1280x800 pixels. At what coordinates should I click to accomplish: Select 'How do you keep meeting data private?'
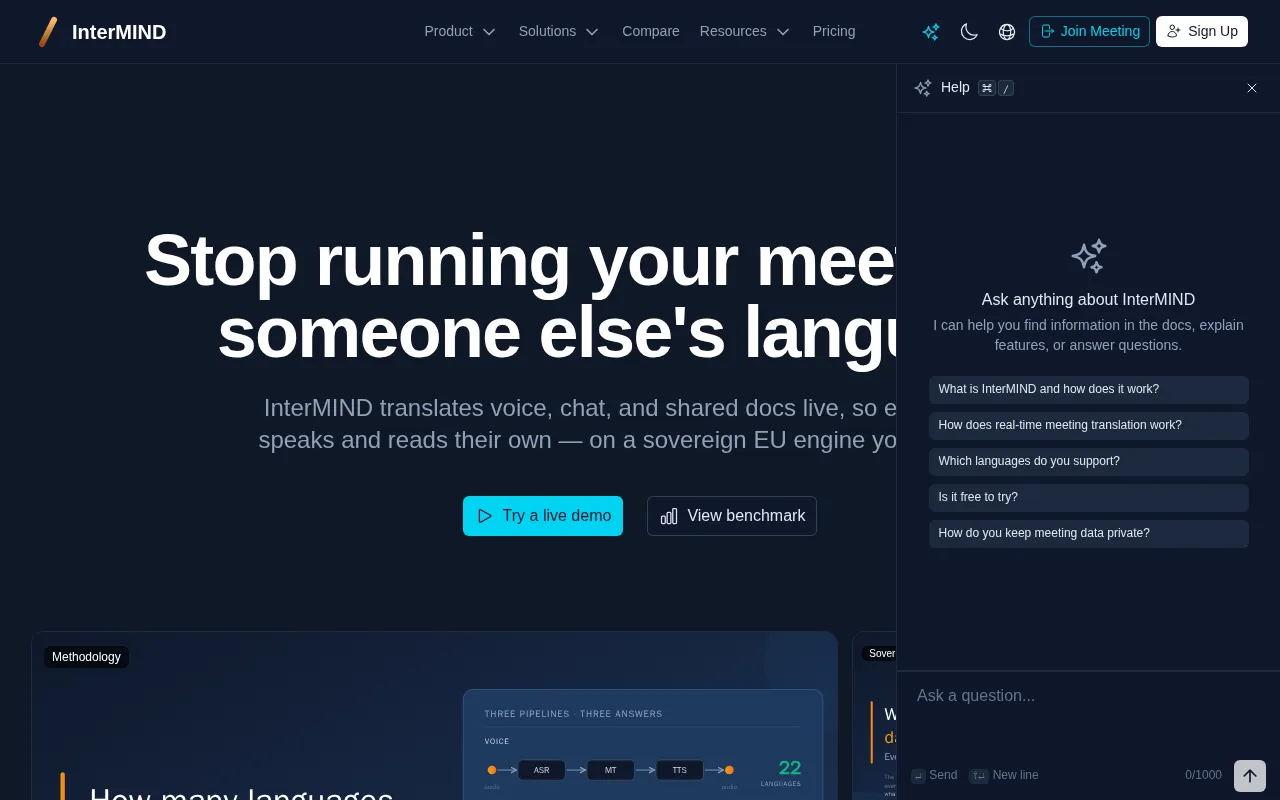(1088, 534)
